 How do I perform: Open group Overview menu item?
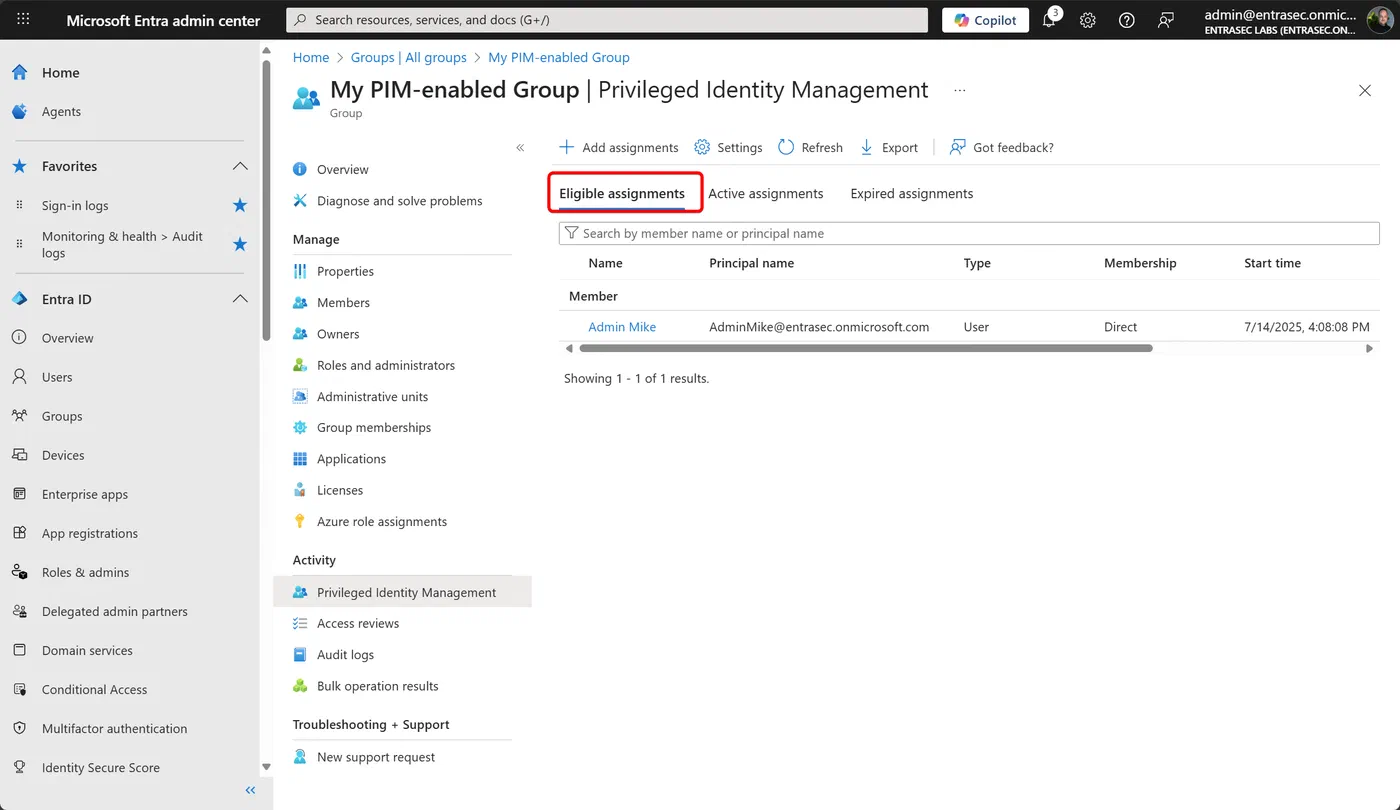coord(342,169)
